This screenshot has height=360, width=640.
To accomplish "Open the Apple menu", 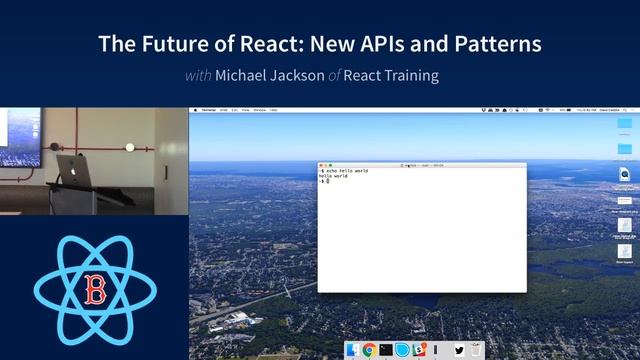I will [x=196, y=110].
